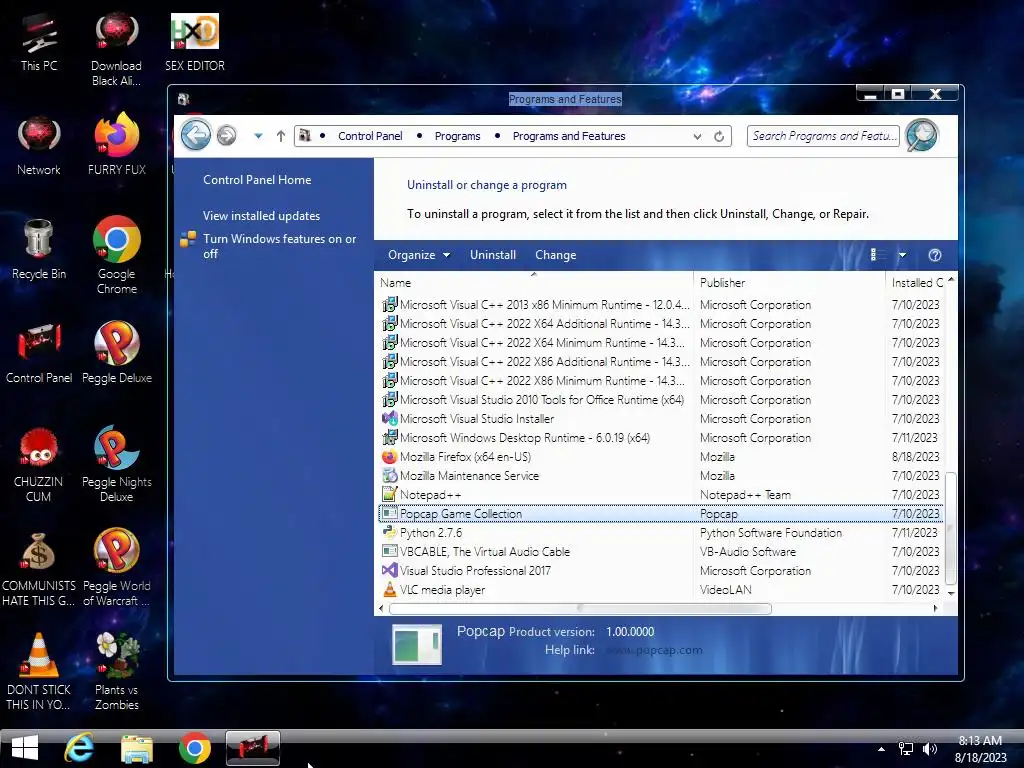Click the help question mark icon

[935, 255]
